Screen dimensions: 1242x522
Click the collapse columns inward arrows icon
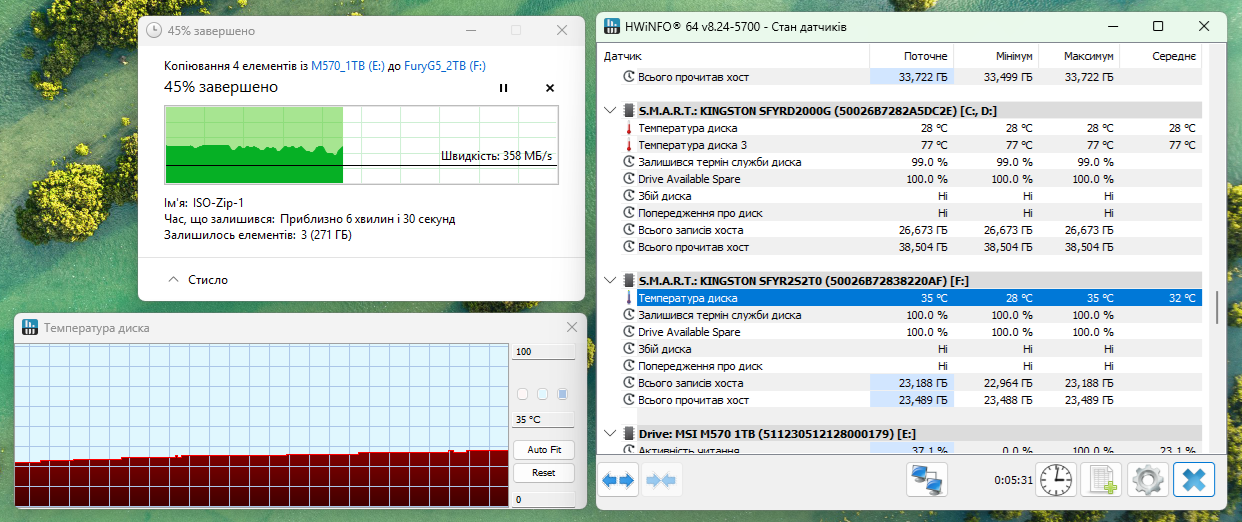pyautogui.click(x=660, y=481)
